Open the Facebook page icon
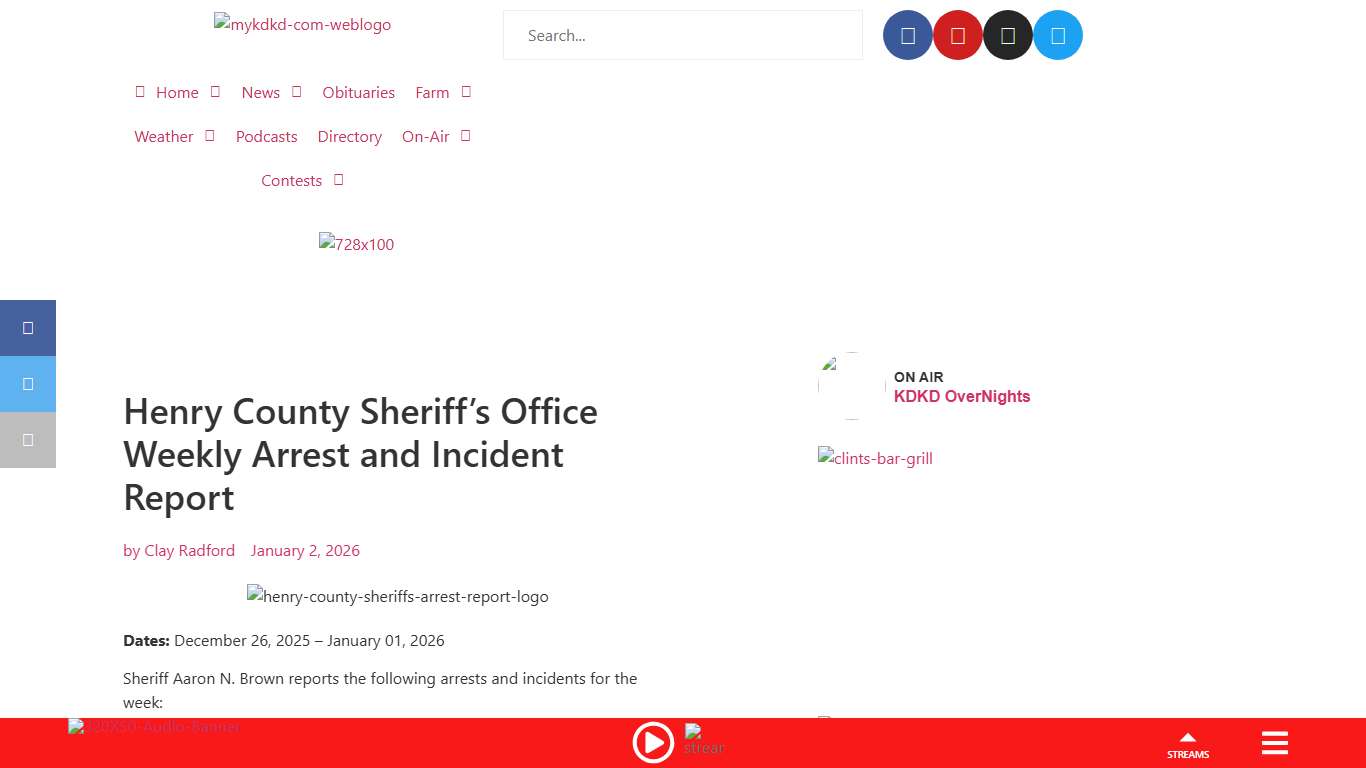The image size is (1366, 768). (907, 34)
